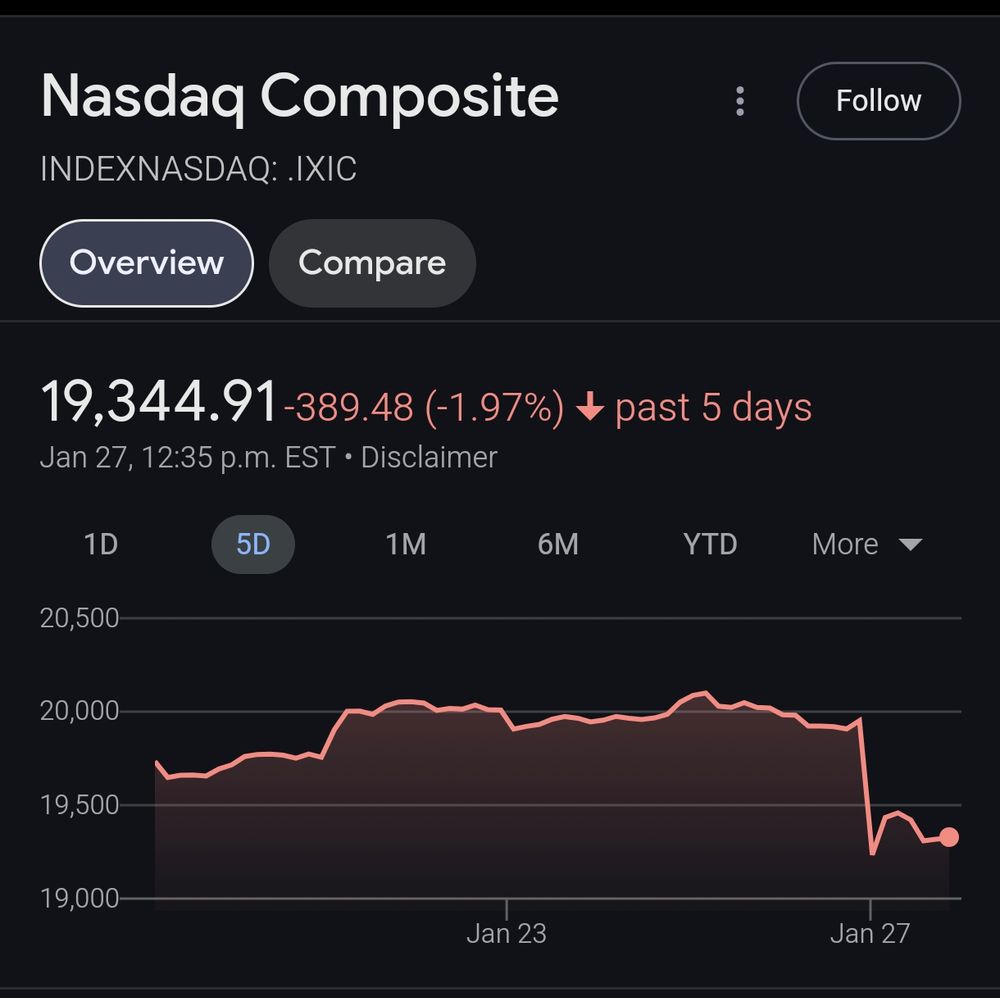
Task: Click the 20,500 y-axis label
Action: [79, 619]
